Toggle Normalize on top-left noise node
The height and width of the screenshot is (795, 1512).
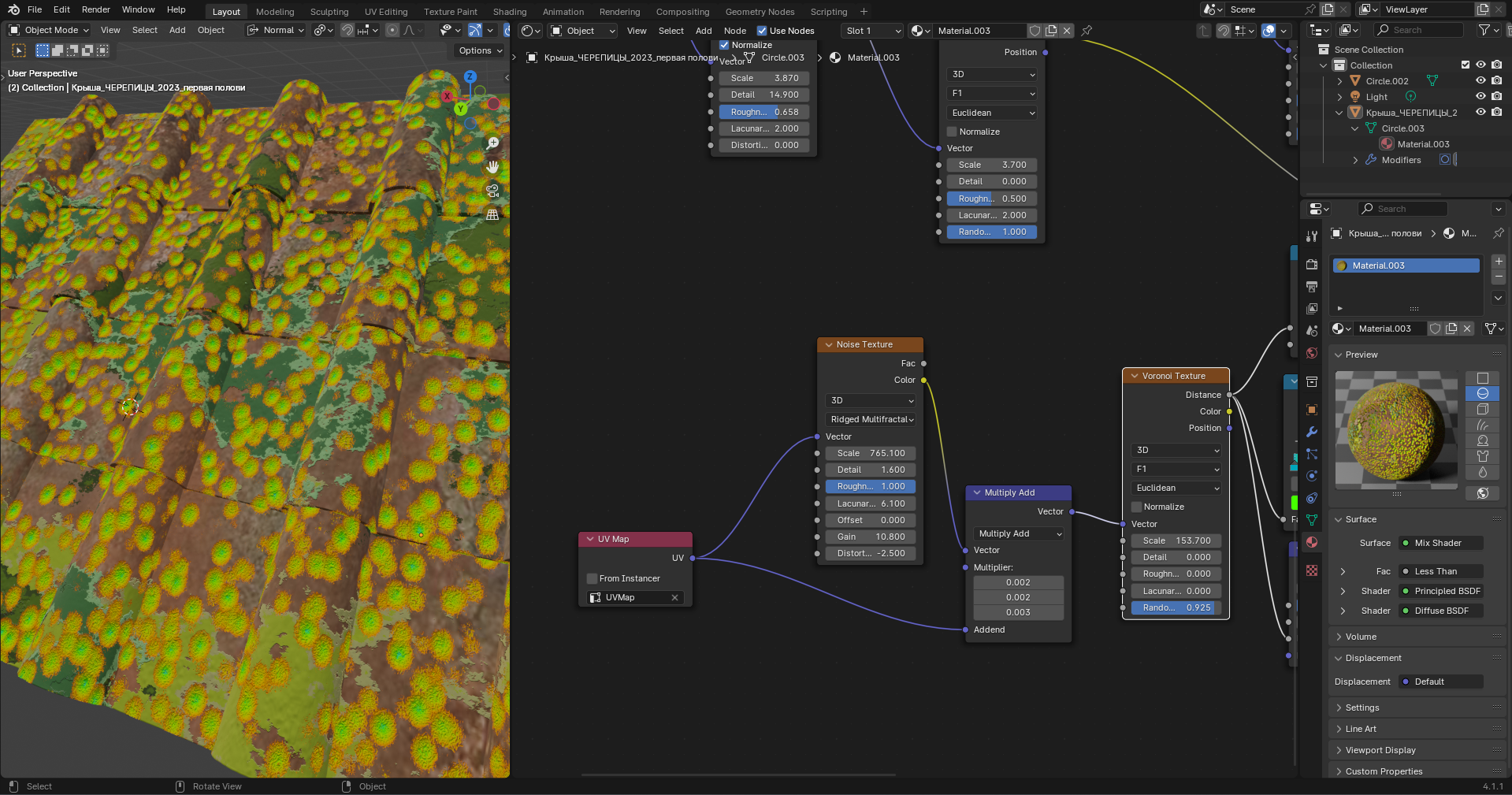[x=724, y=45]
